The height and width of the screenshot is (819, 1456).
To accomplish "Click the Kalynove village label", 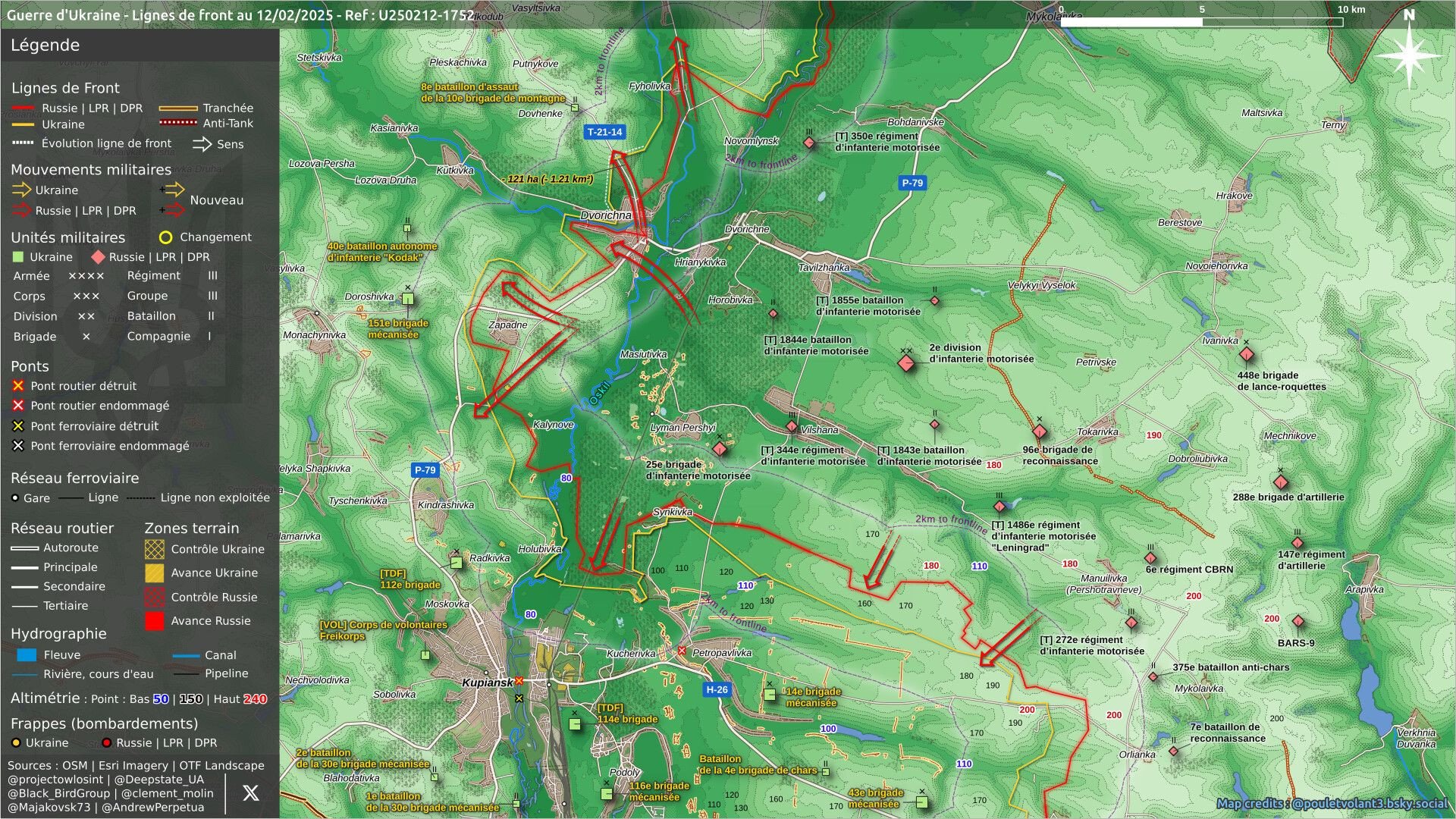I will tap(553, 425).
